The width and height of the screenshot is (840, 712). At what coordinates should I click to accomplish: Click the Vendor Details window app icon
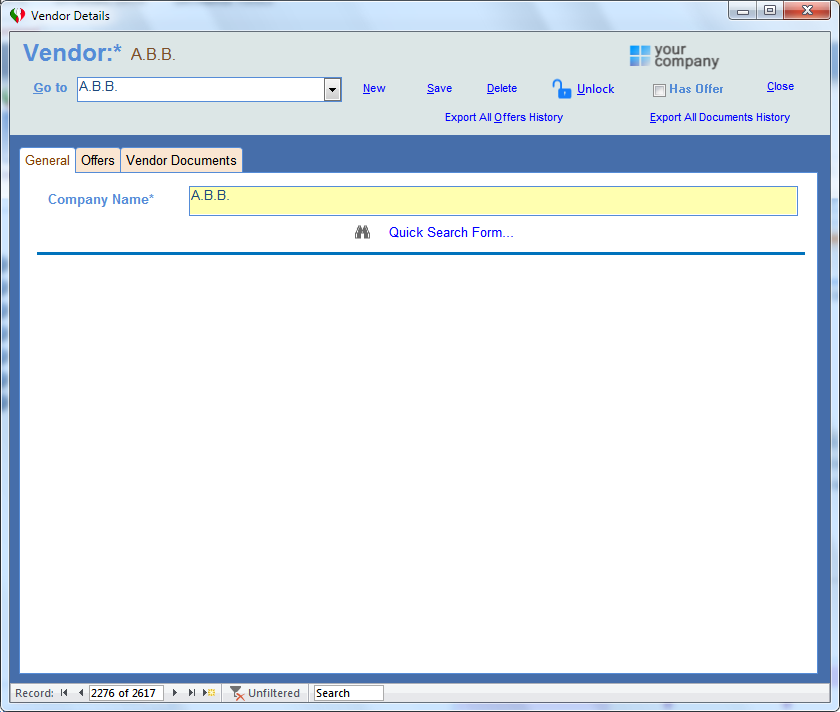point(17,16)
